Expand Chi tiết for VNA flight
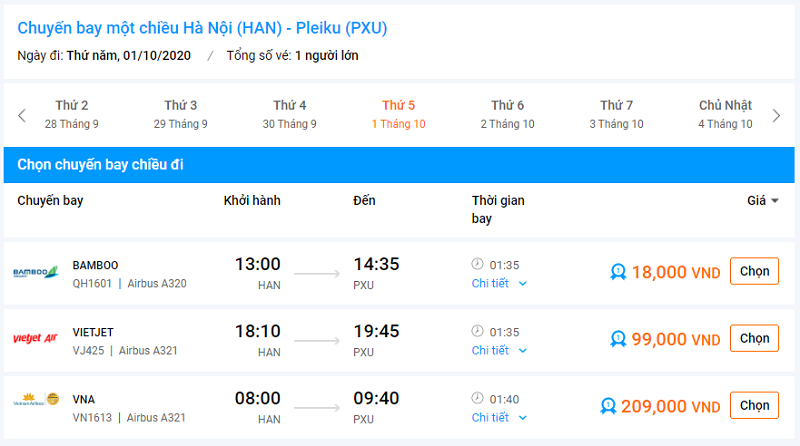800x446 pixels. click(499, 417)
